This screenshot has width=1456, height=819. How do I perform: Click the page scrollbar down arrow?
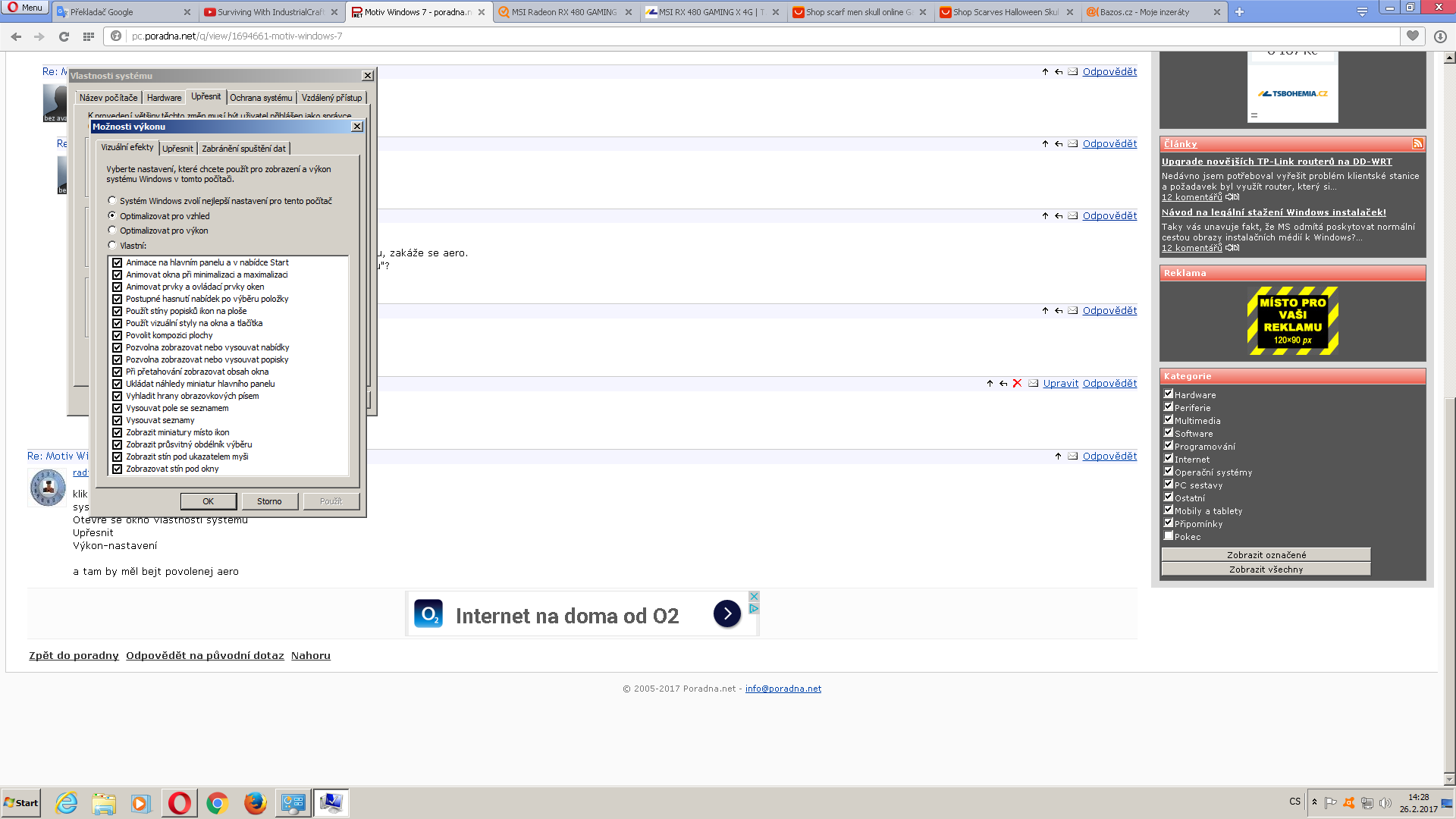point(1449,779)
